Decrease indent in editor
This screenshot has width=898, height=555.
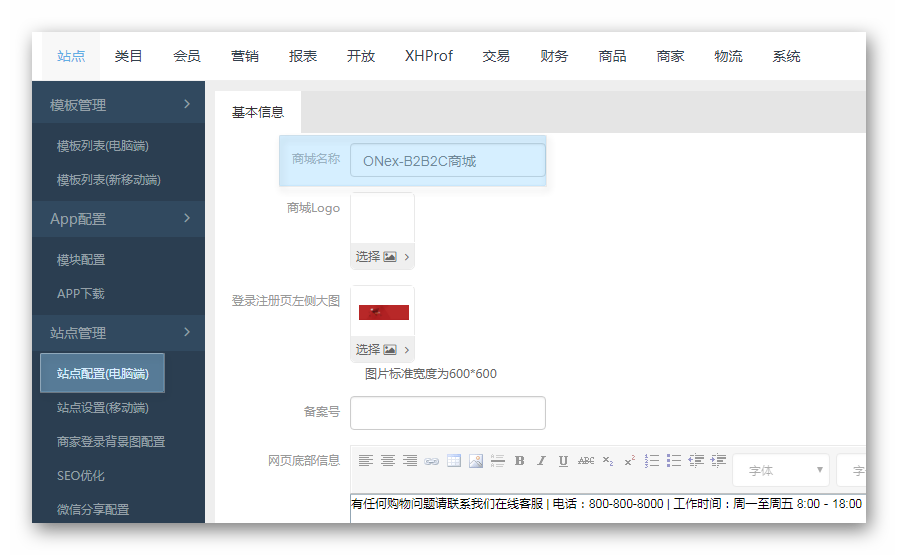pos(696,460)
